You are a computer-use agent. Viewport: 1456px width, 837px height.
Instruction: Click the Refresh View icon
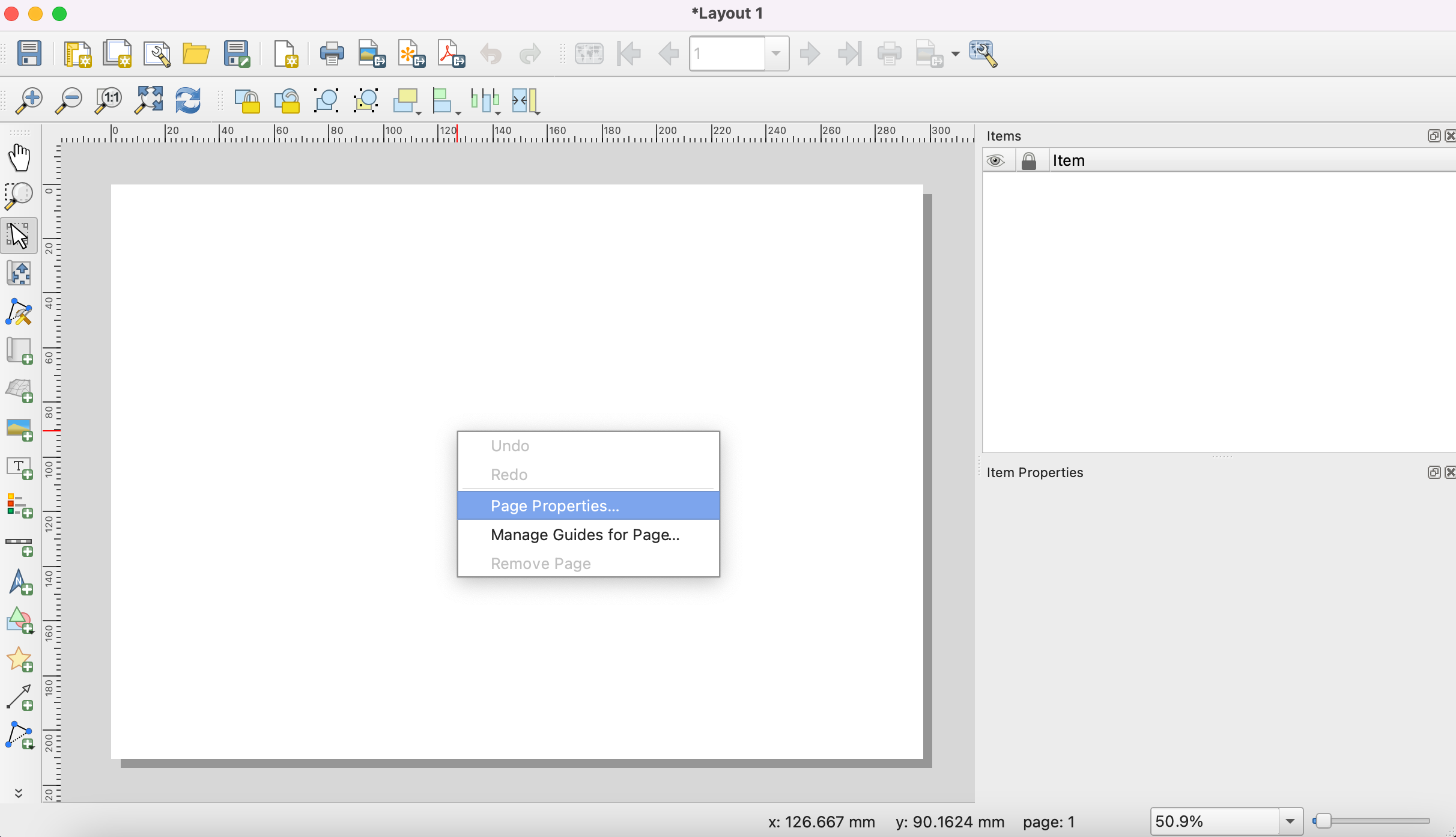pos(188,100)
